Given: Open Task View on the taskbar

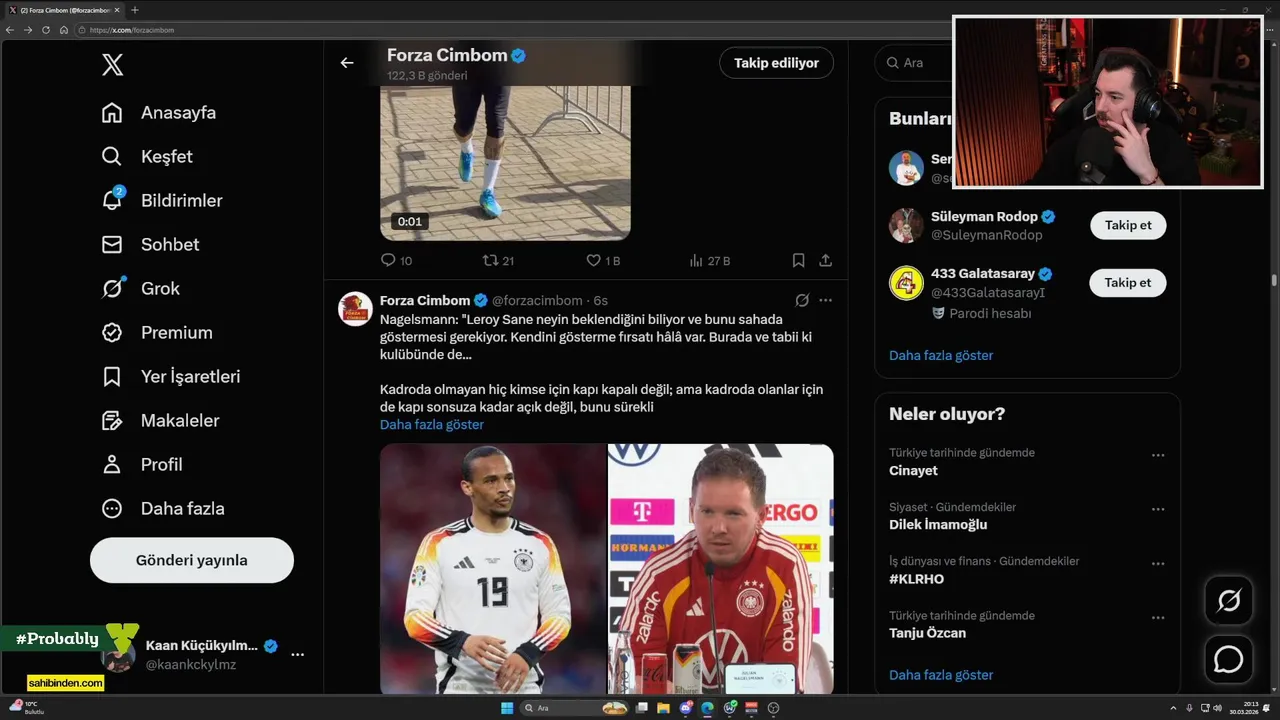Looking at the screenshot, I should (641, 708).
